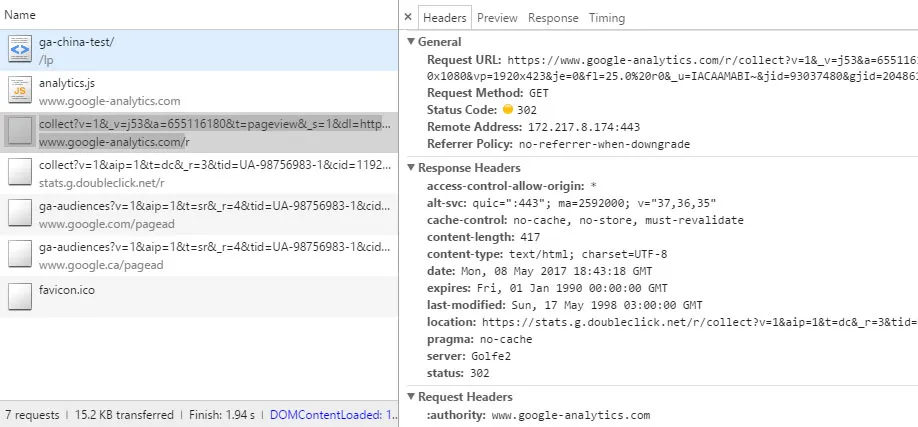The image size is (918, 427).
Task: Click the expires header Fri, 01 Jan 1990
Action: pyautogui.click(x=571, y=288)
